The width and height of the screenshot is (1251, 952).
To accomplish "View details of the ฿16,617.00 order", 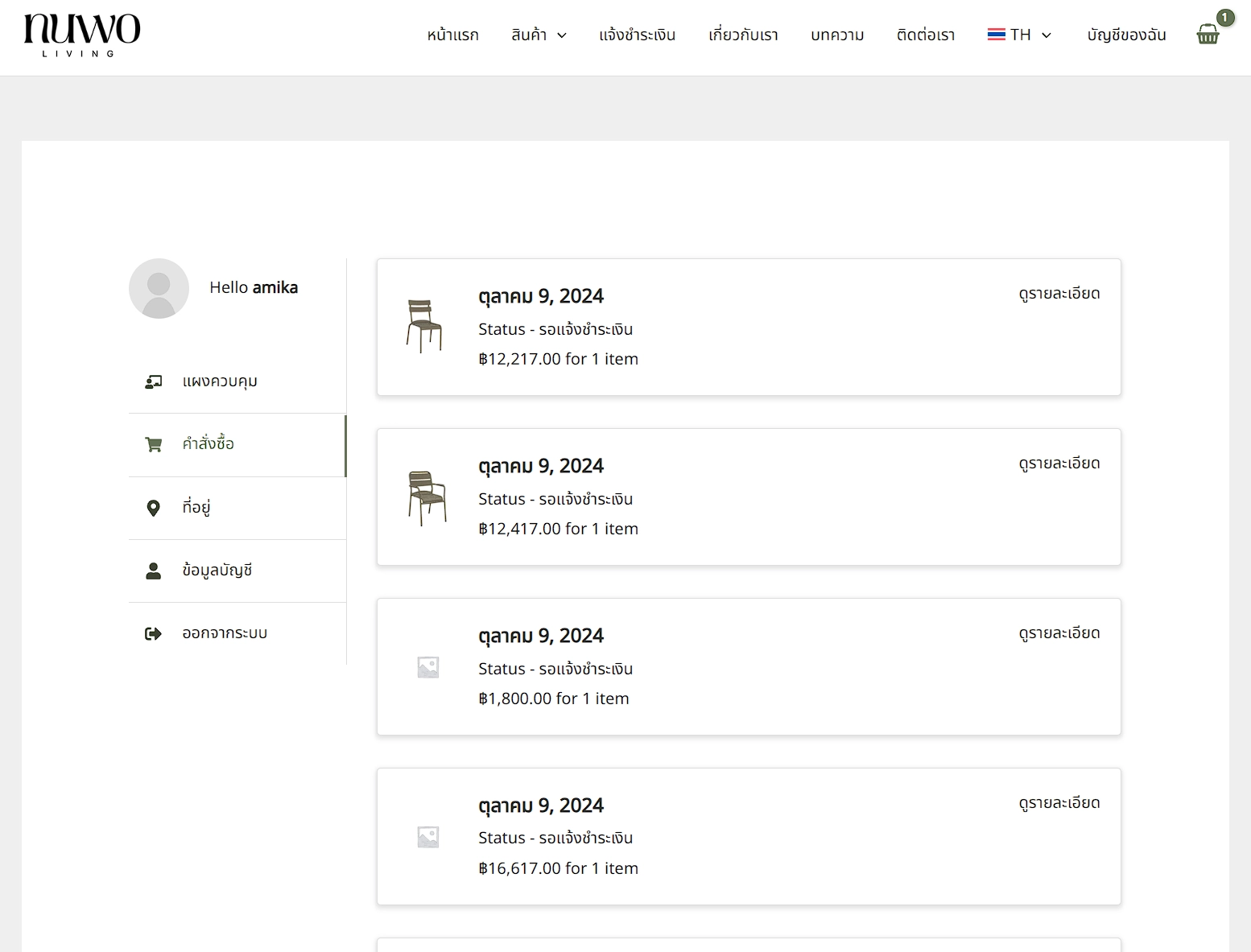I will 1059,803.
